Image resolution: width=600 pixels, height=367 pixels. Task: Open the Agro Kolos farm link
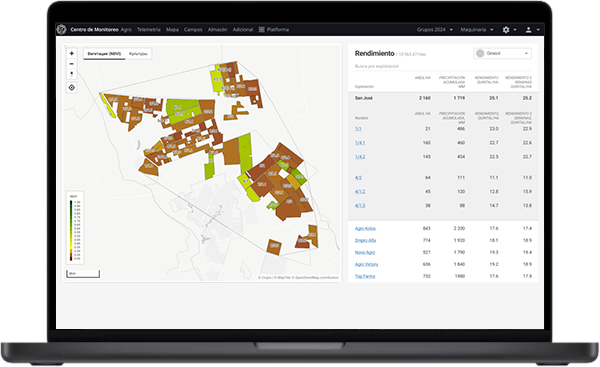pos(365,228)
